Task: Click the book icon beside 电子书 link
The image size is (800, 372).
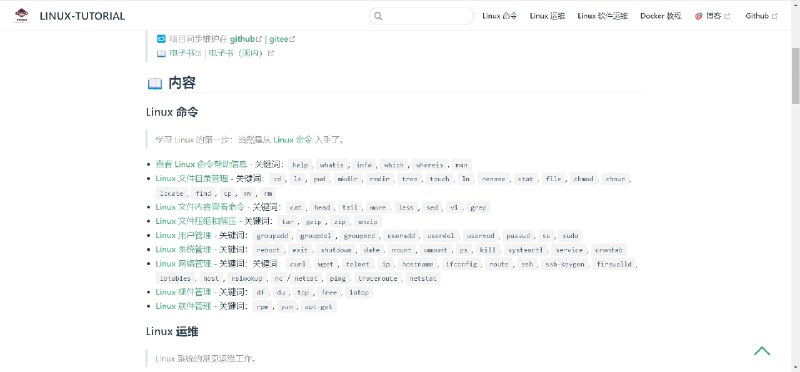Action: point(161,53)
